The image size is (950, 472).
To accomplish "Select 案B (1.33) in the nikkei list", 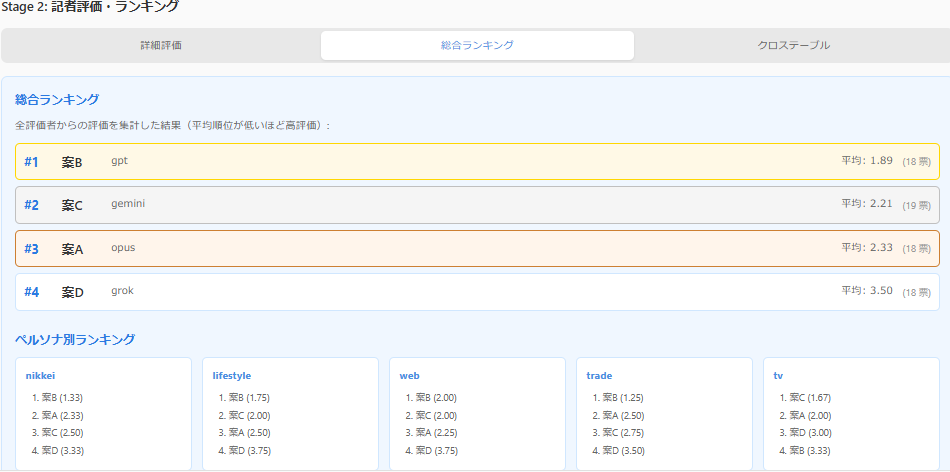I will pos(62,398).
